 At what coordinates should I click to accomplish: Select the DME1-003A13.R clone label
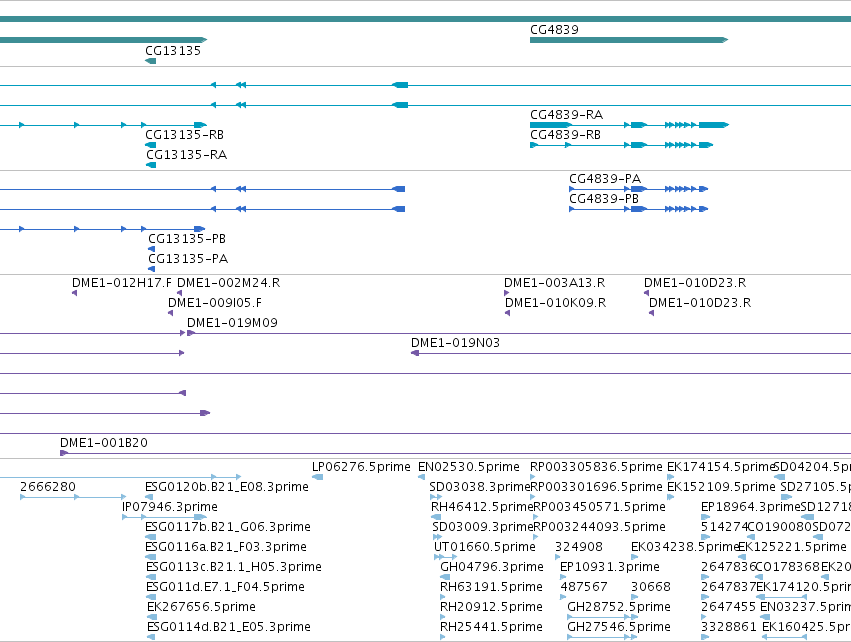pos(554,283)
